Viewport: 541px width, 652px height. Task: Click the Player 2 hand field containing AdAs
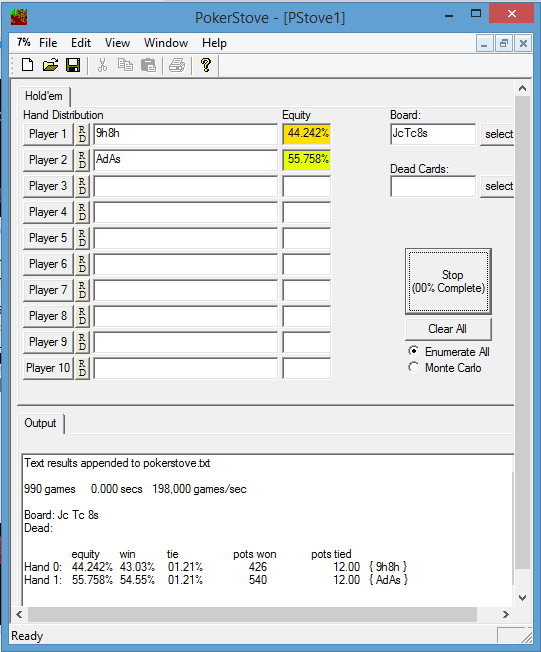pos(185,160)
